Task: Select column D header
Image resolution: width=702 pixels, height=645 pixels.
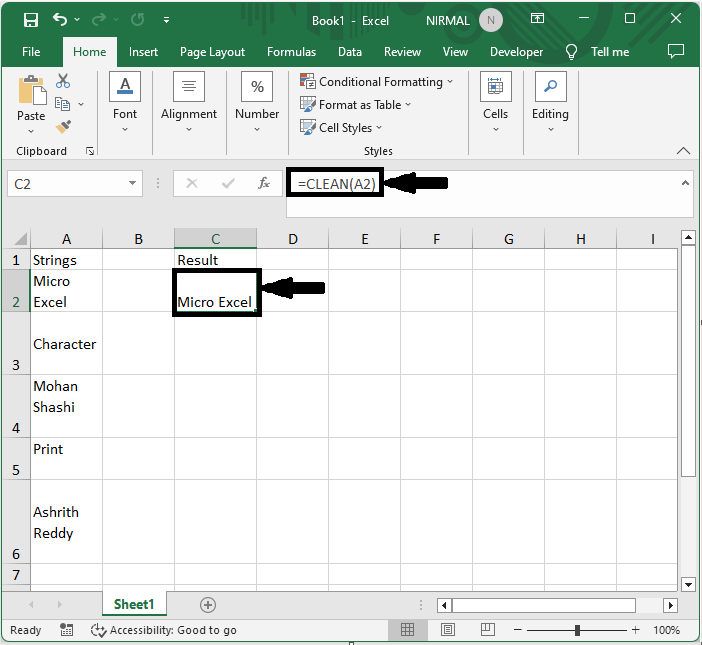Action: (x=293, y=239)
